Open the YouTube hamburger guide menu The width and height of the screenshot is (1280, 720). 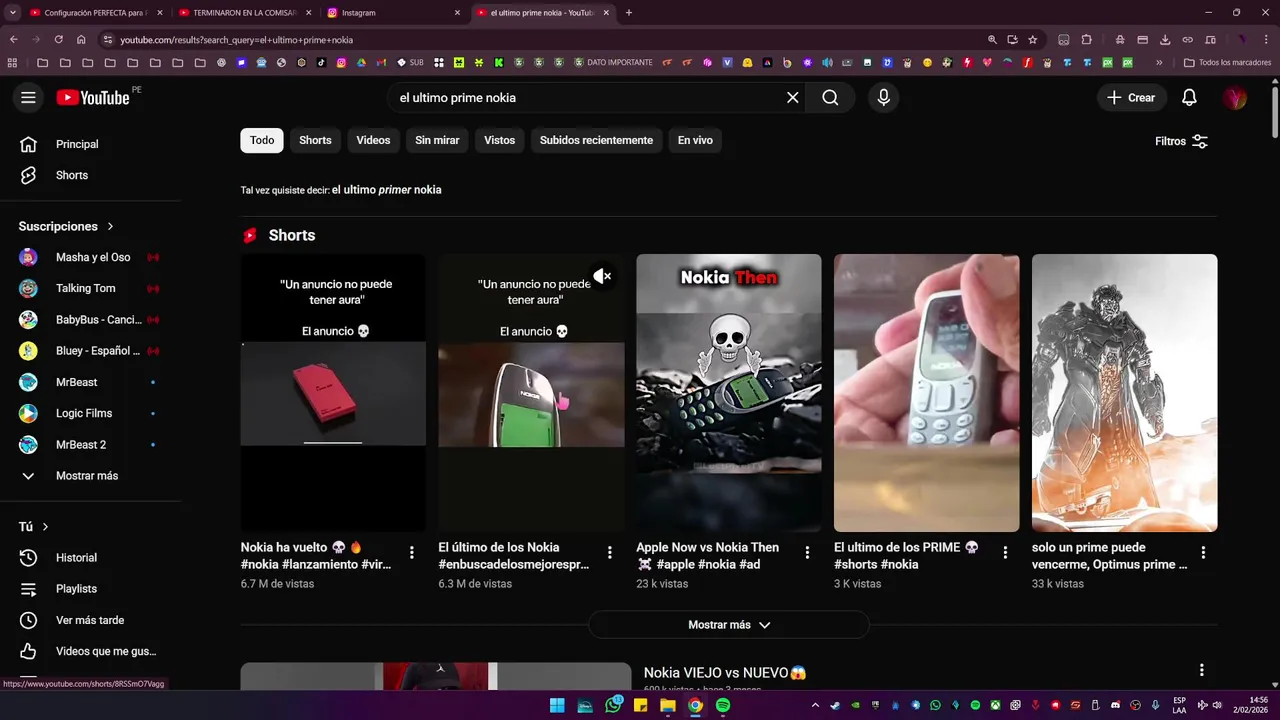click(x=28, y=98)
